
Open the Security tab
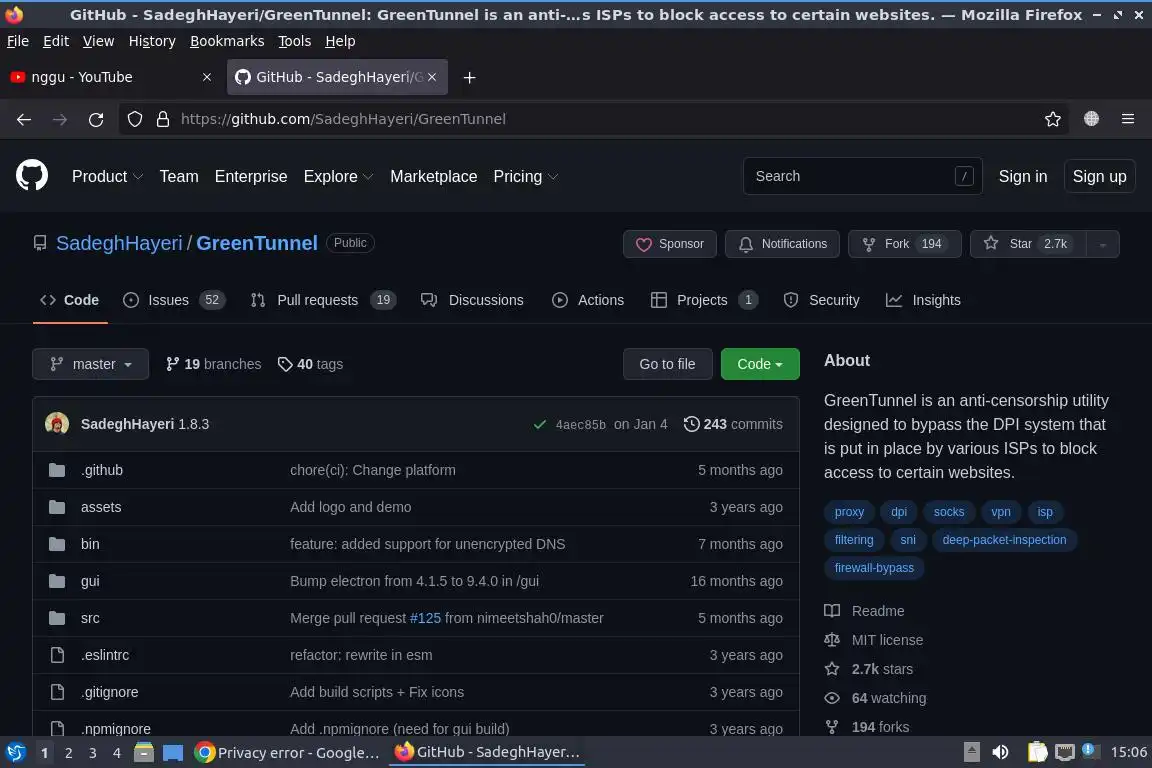(x=821, y=300)
